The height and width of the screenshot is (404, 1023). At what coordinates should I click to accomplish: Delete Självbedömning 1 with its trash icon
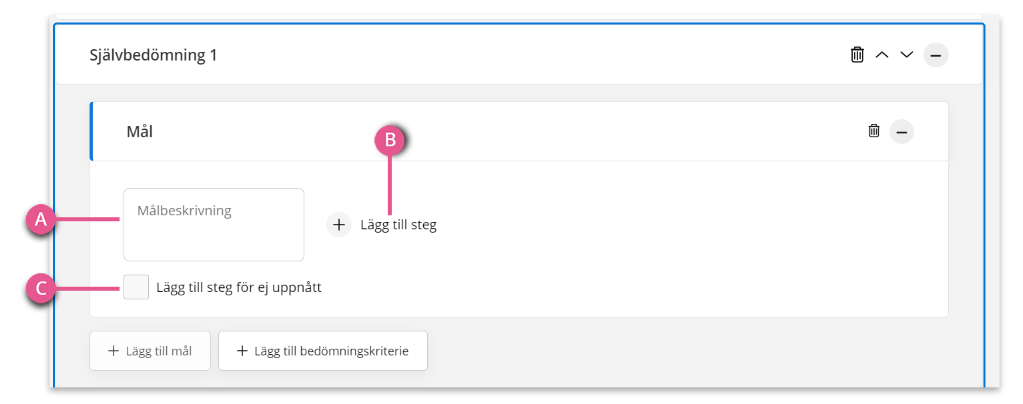pos(857,55)
